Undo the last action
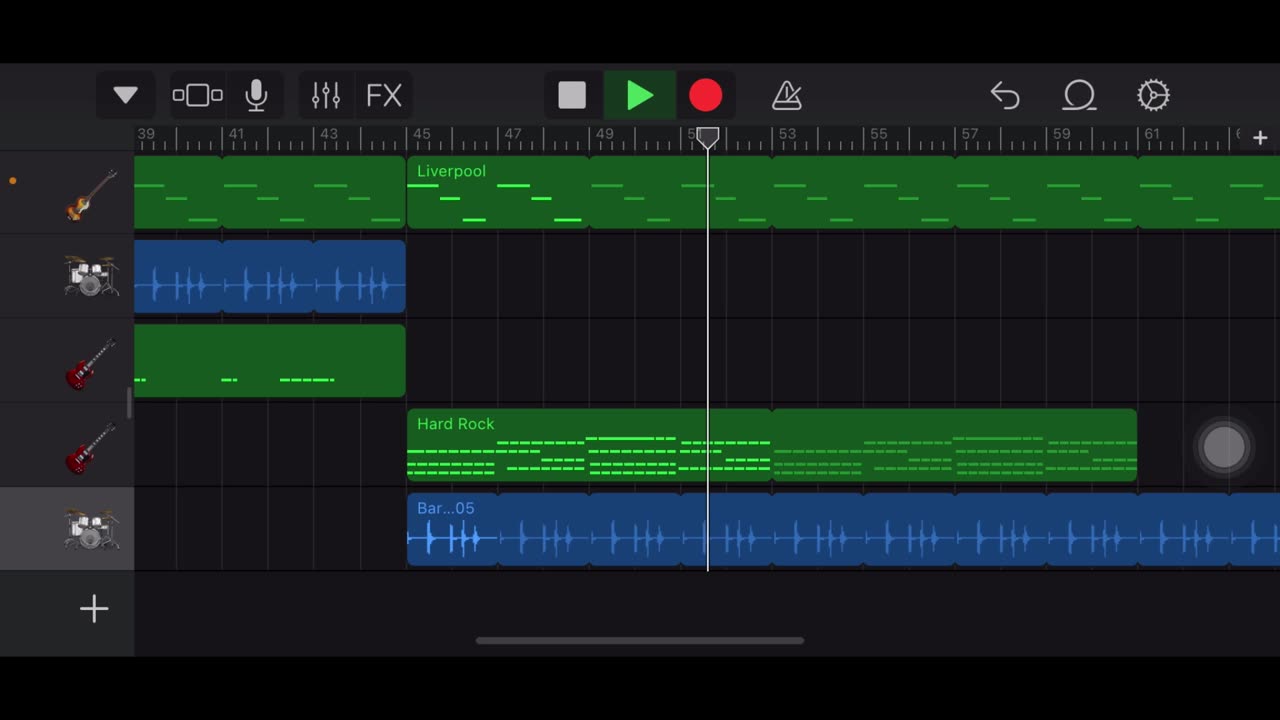 (x=1005, y=95)
